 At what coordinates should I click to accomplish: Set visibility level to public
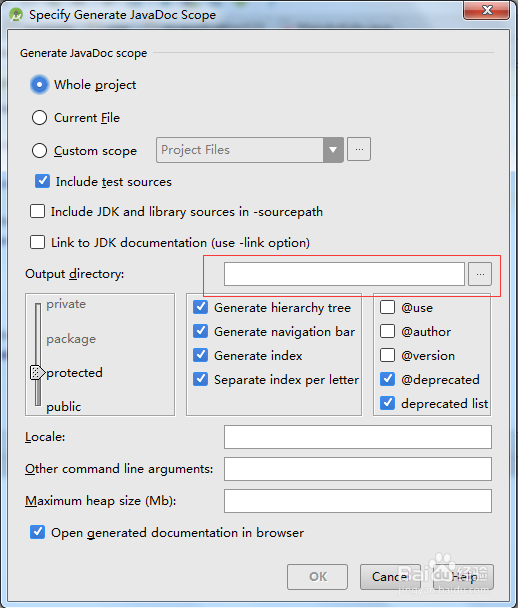pyautogui.click(x=64, y=407)
